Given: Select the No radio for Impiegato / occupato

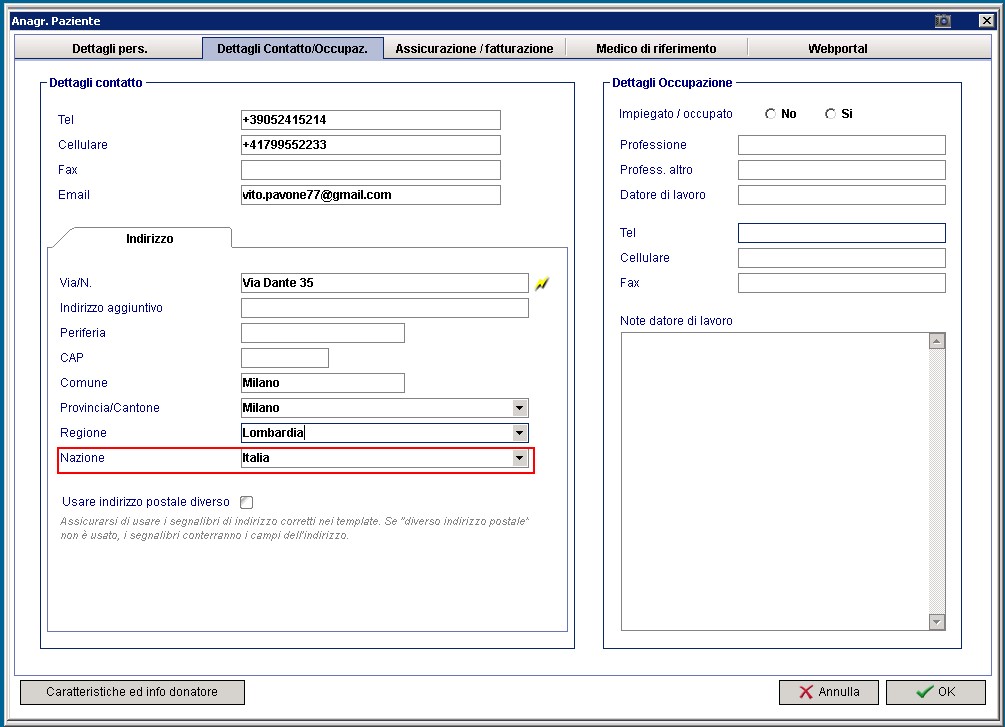Looking at the screenshot, I should 770,113.
